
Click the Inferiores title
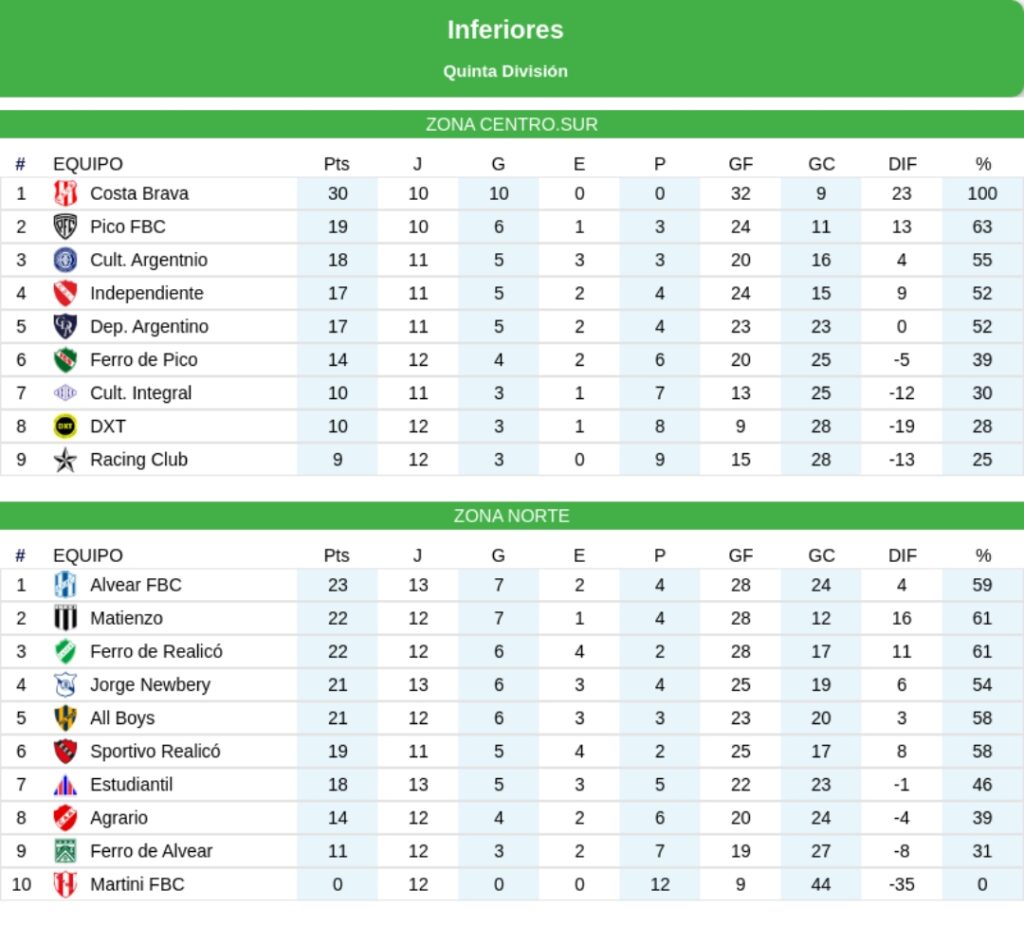pos(505,29)
